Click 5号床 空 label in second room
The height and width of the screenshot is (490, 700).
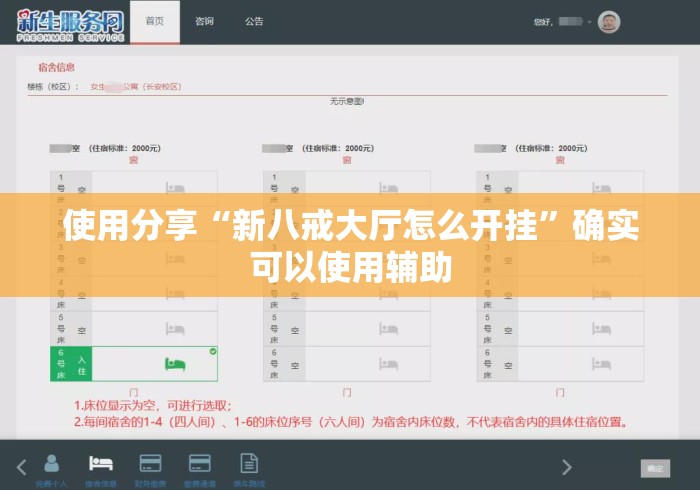284,329
